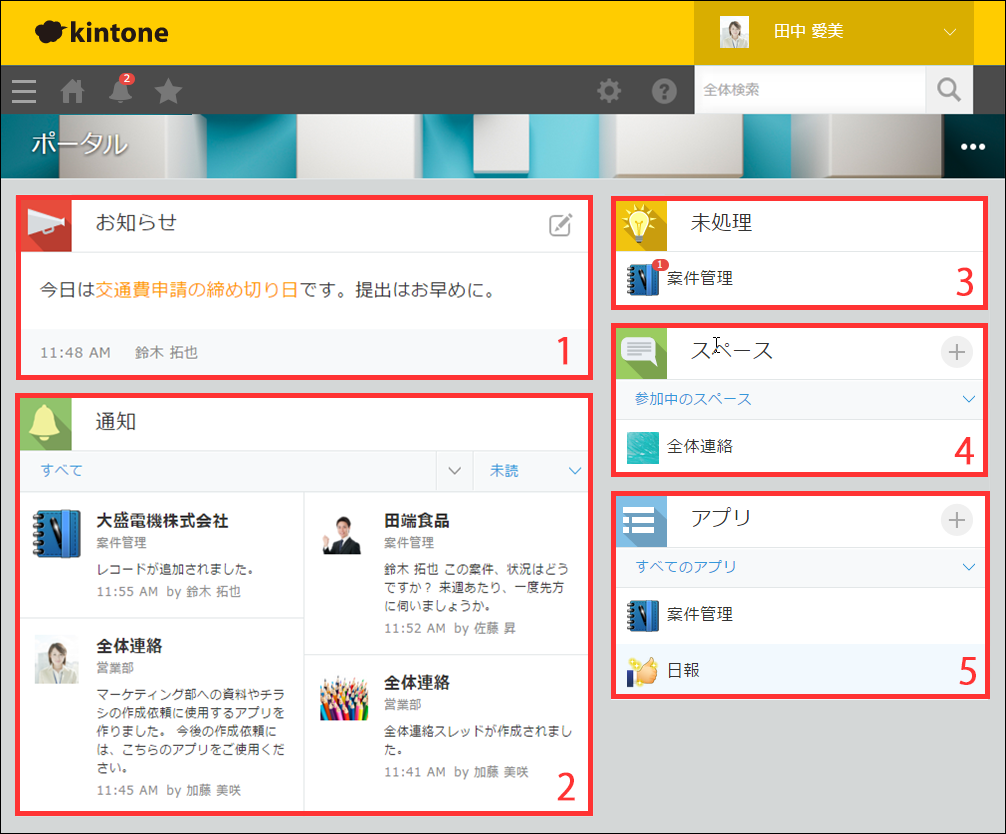This screenshot has height=834, width=1006.
Task: Add a new space with plus button
Action: click(957, 352)
